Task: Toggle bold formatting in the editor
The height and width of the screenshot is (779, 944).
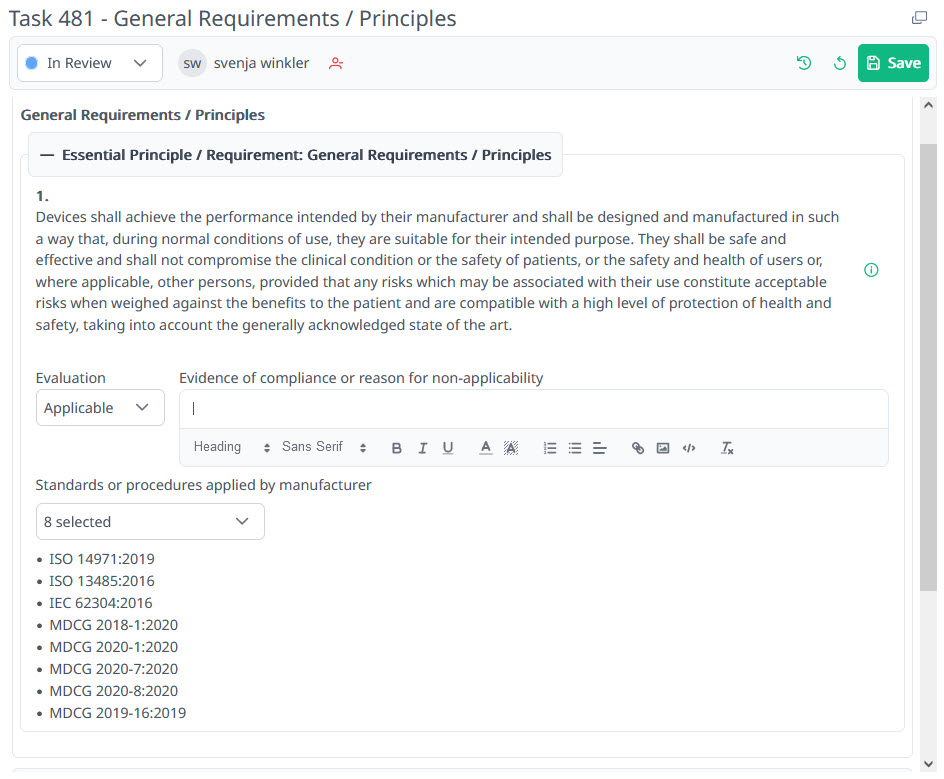Action: [397, 448]
